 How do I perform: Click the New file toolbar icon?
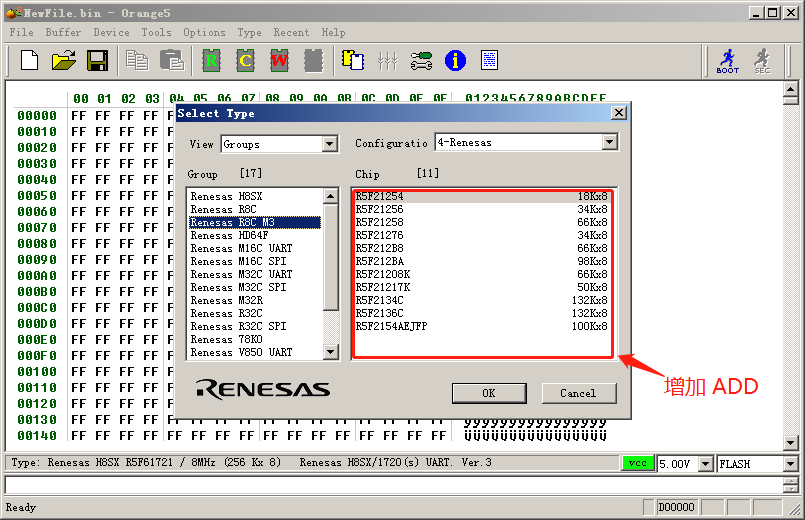(x=30, y=61)
